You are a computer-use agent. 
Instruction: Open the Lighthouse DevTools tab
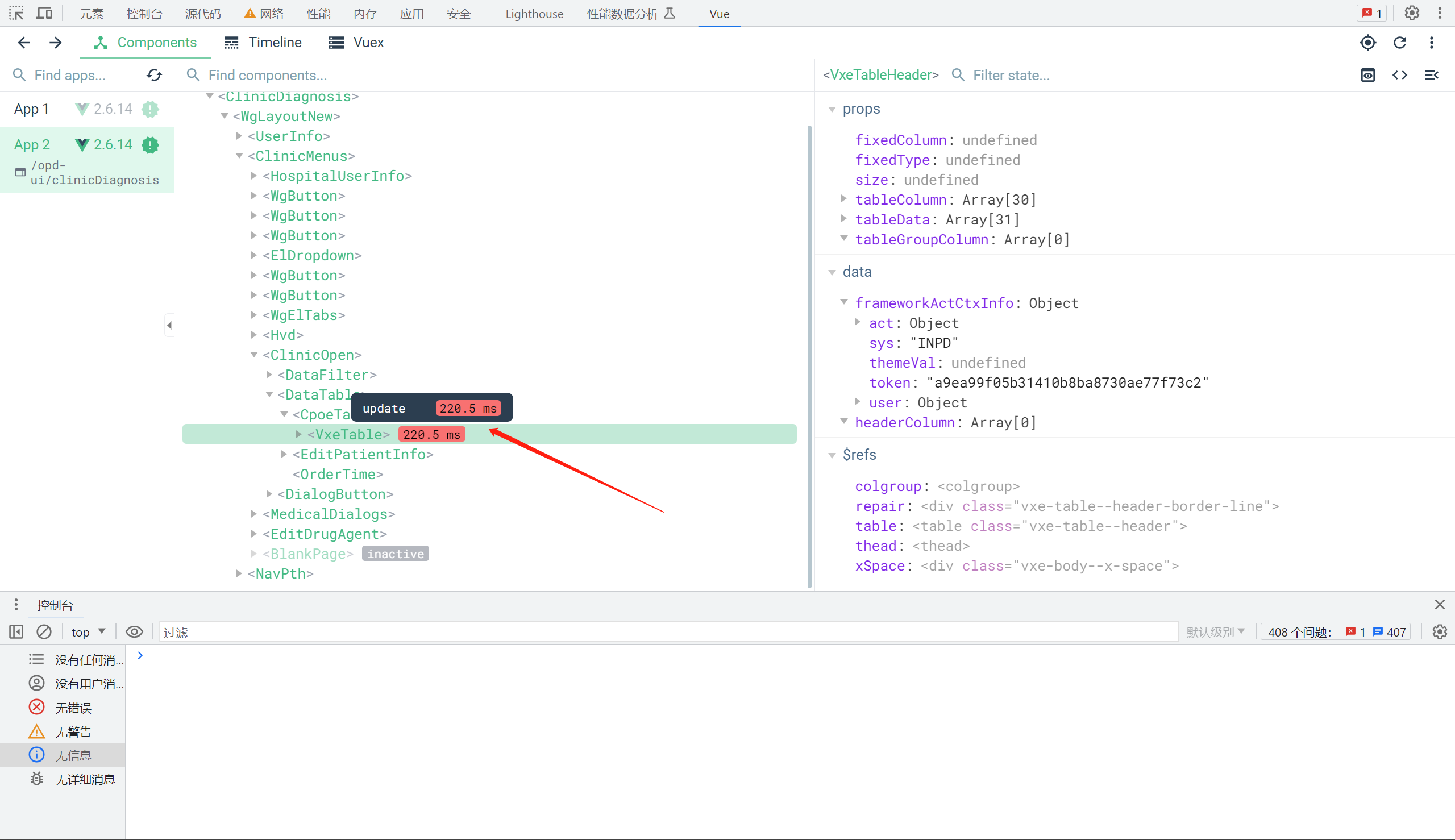[534, 14]
